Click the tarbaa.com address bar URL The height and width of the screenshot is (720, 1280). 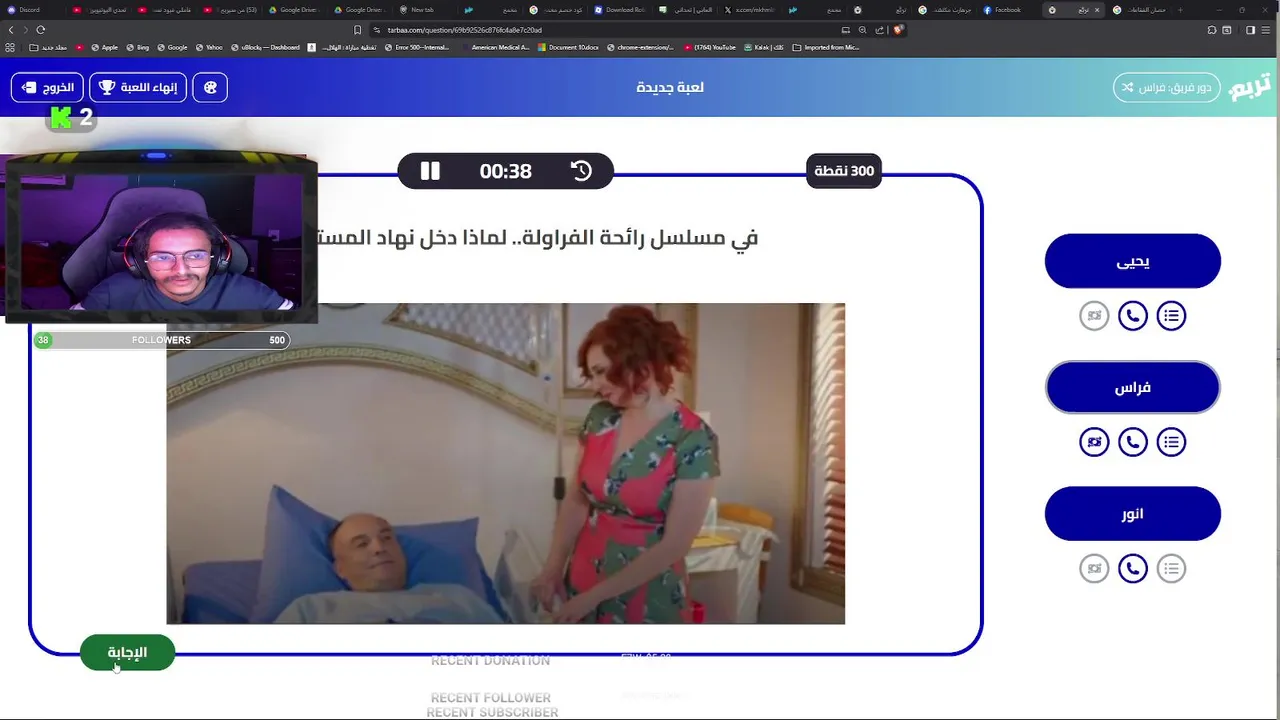tap(464, 30)
